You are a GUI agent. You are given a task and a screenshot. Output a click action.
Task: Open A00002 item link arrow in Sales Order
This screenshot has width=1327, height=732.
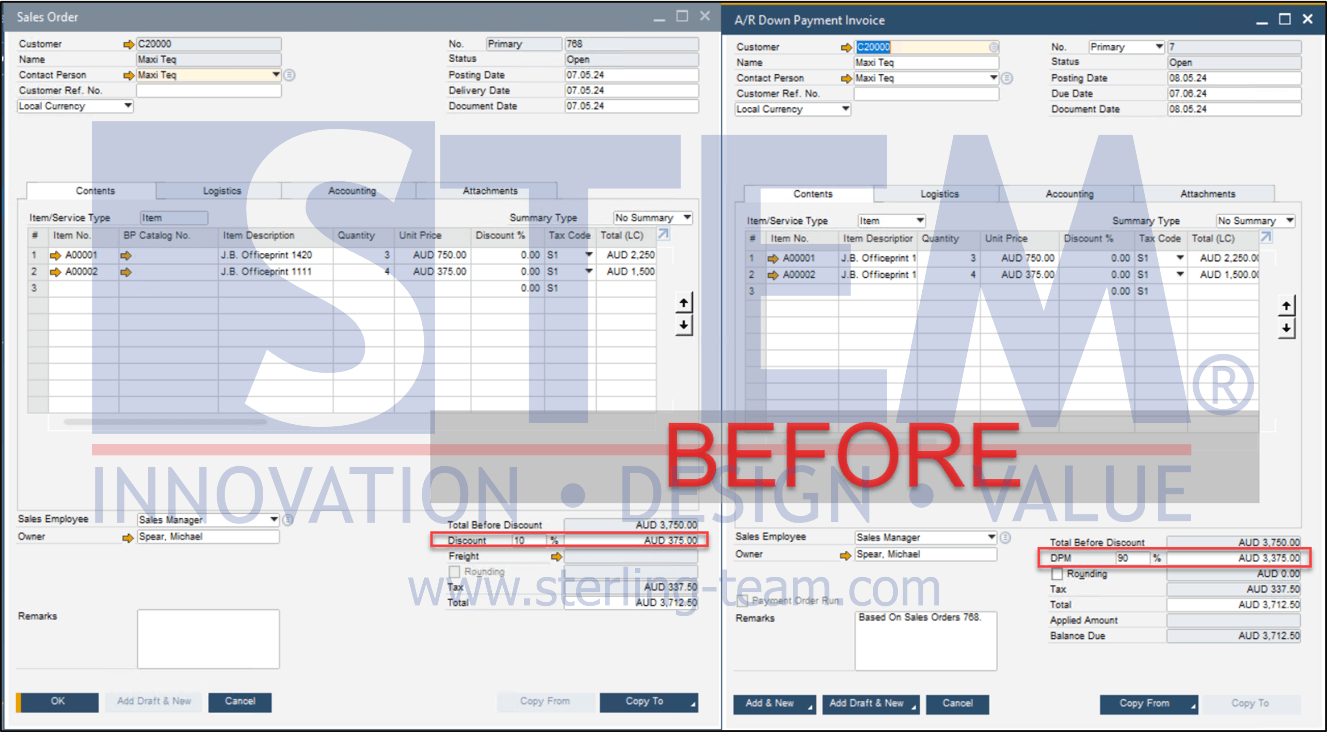tap(56, 271)
